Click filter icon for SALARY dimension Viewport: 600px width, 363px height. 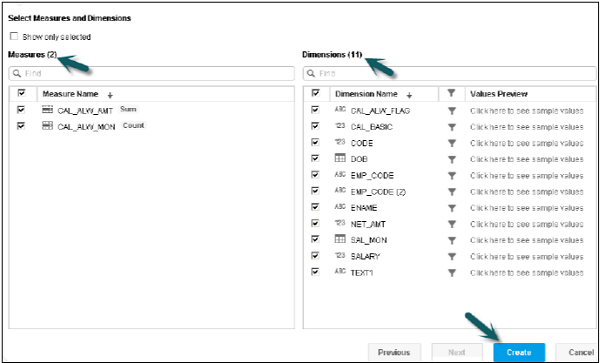(x=452, y=256)
